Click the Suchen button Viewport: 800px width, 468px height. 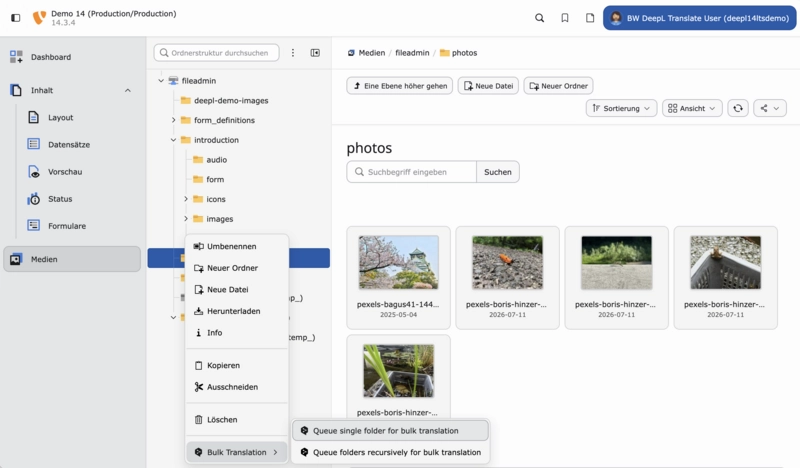497,172
